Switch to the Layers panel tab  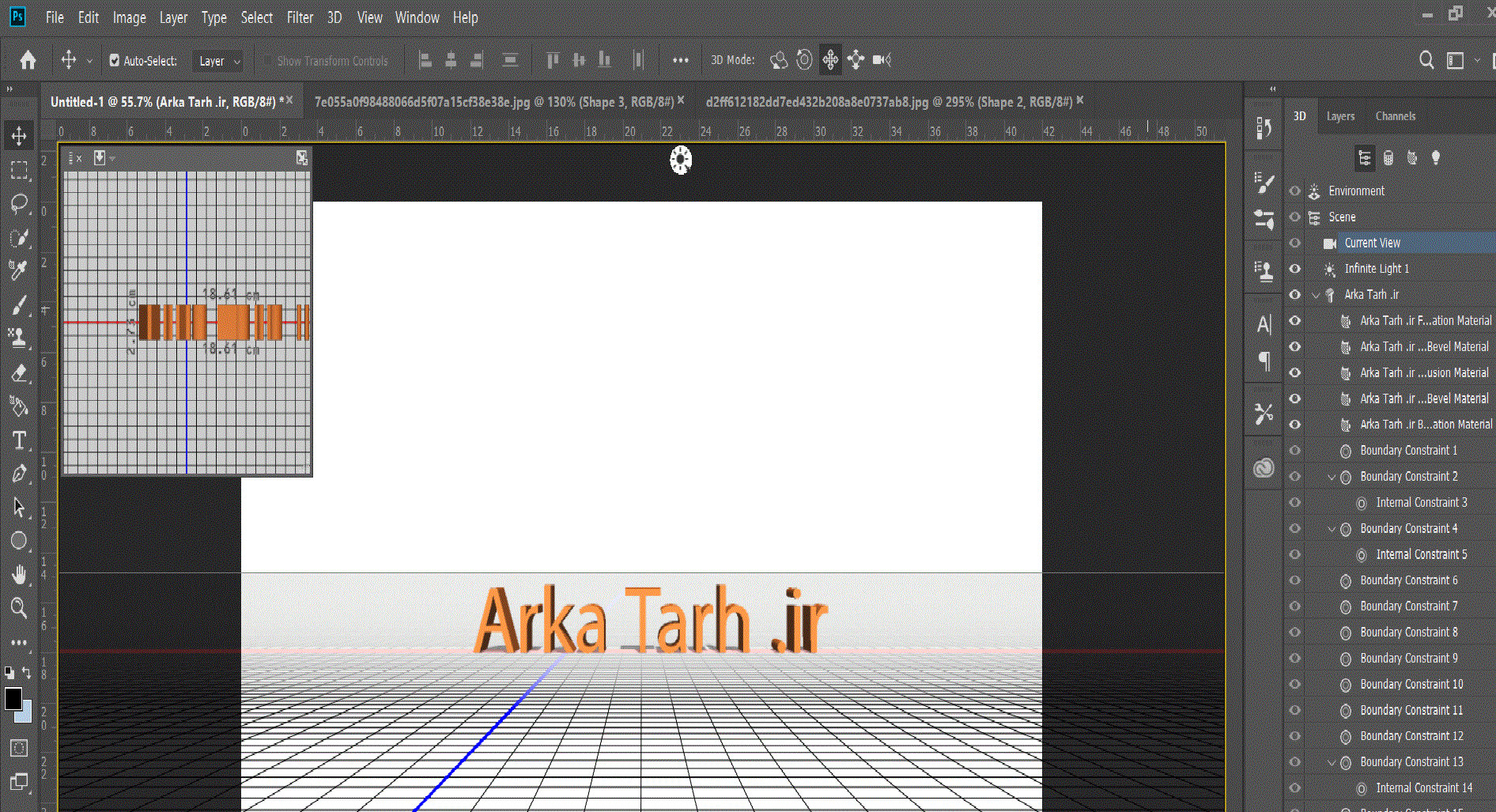pyautogui.click(x=1340, y=116)
